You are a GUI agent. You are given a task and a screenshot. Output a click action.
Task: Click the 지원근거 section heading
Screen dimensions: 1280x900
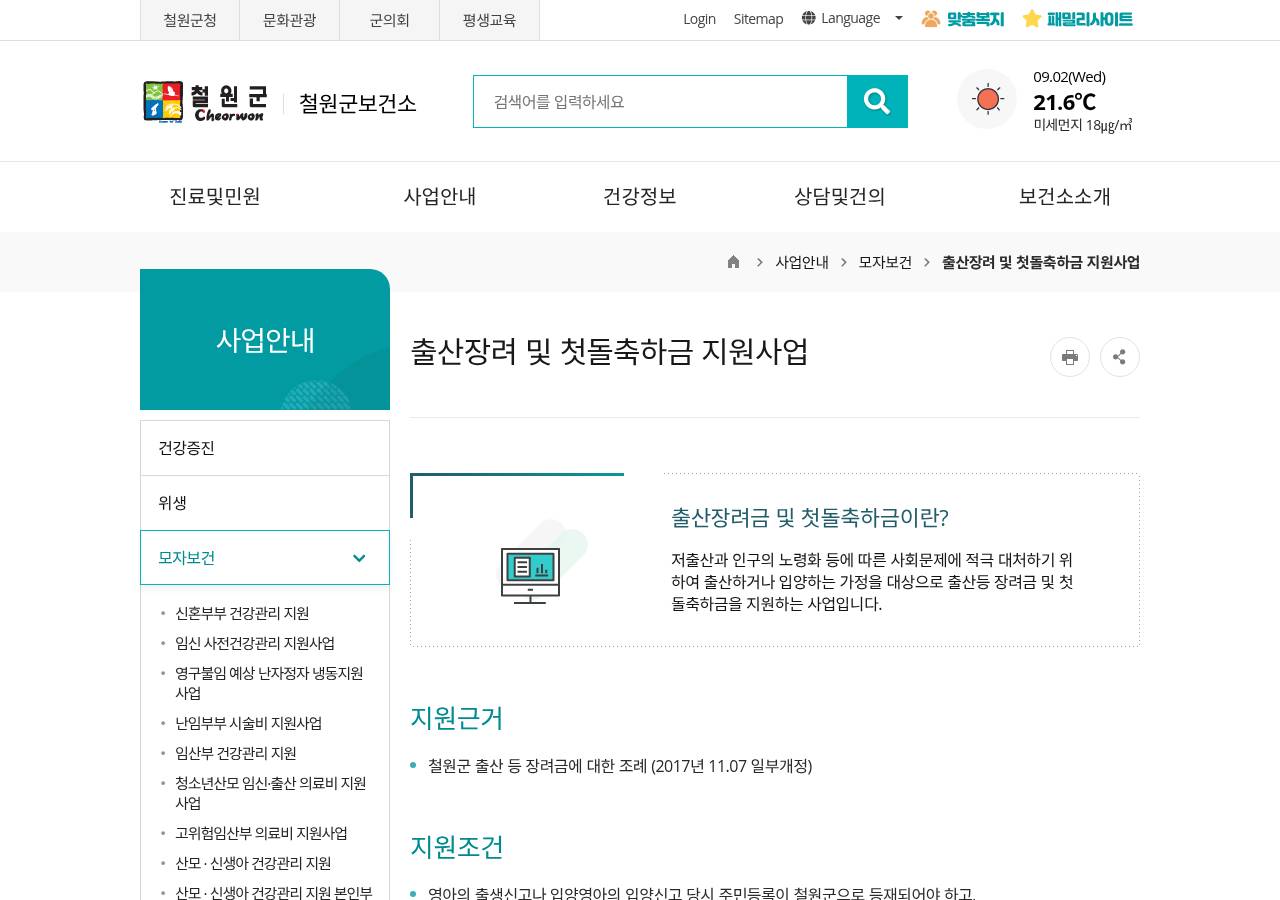coord(457,718)
